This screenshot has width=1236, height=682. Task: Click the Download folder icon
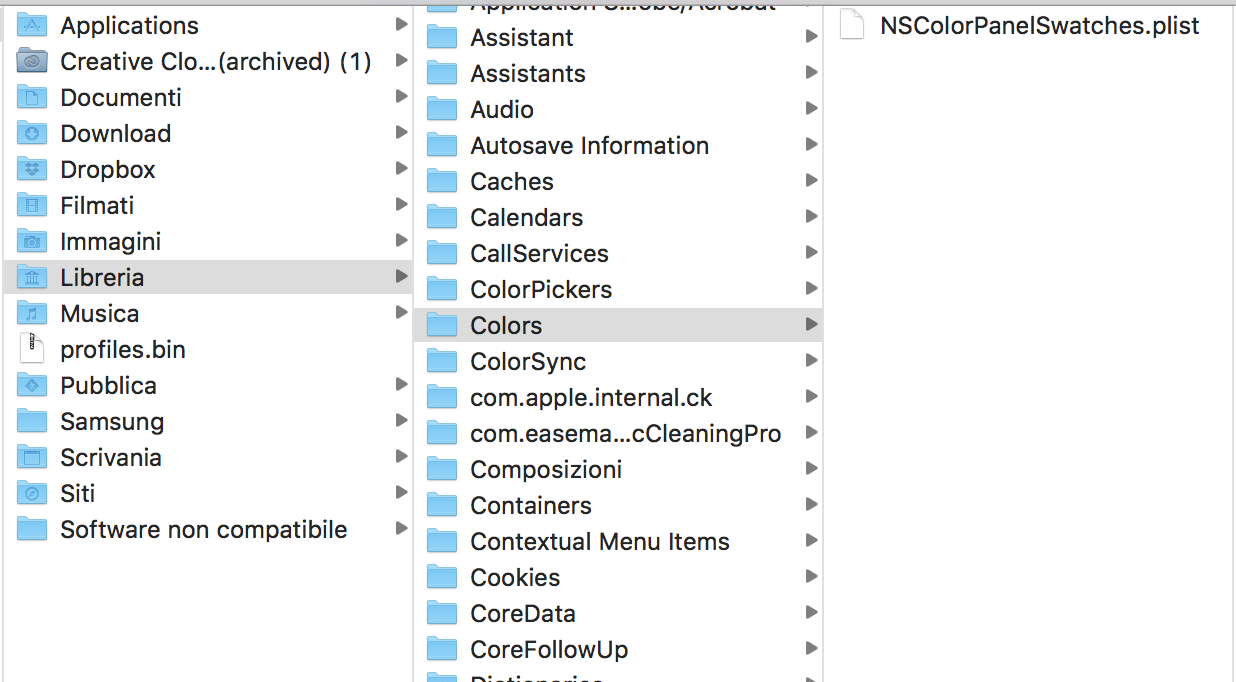click(33, 134)
